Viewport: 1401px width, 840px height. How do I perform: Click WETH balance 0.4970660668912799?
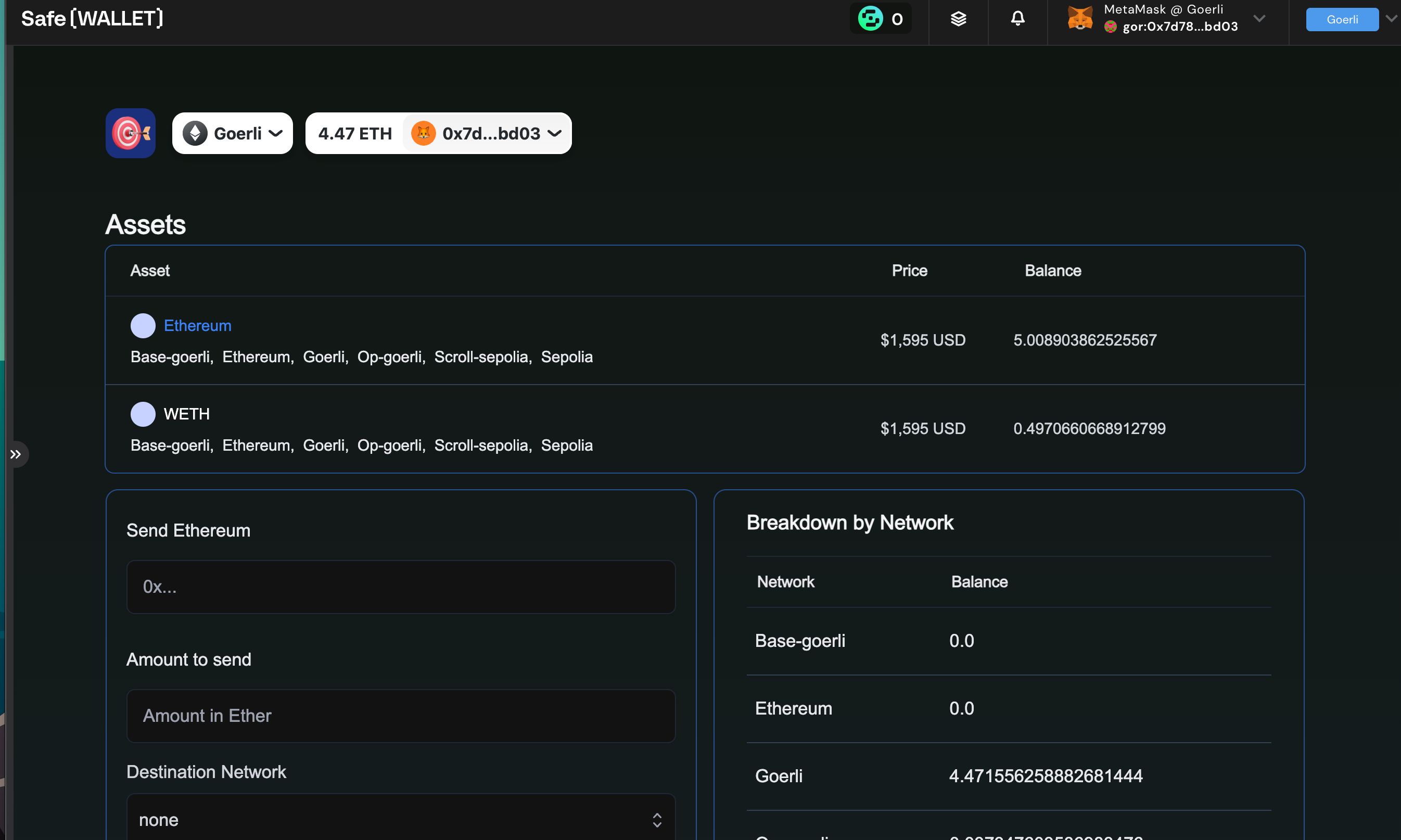tap(1090, 428)
